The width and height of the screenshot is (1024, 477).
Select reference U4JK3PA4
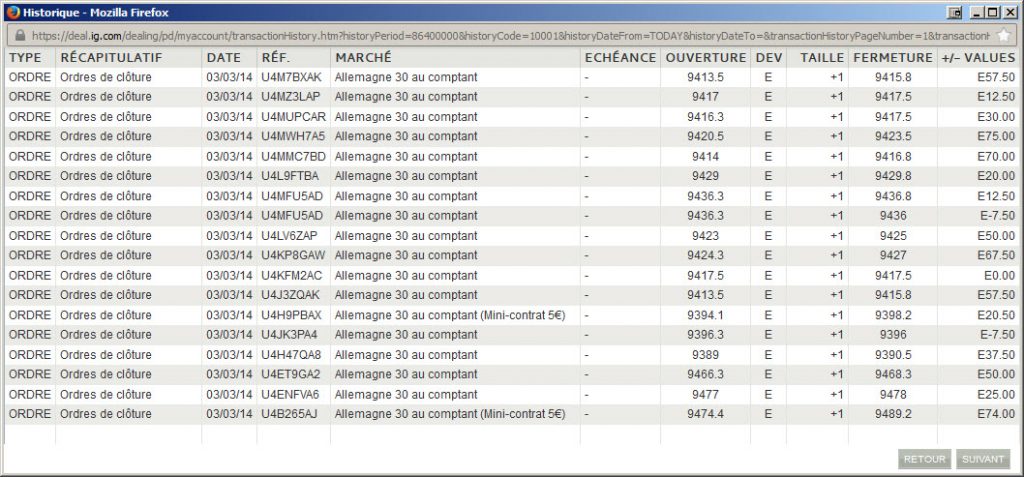point(289,335)
